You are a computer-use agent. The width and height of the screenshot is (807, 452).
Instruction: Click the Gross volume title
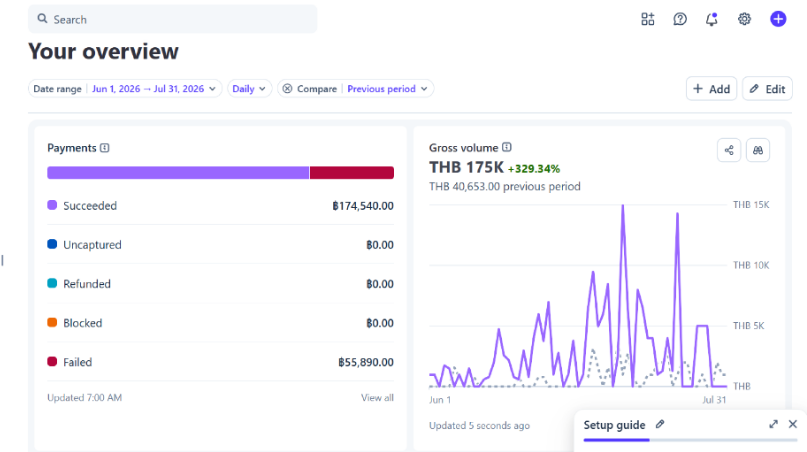(464, 148)
